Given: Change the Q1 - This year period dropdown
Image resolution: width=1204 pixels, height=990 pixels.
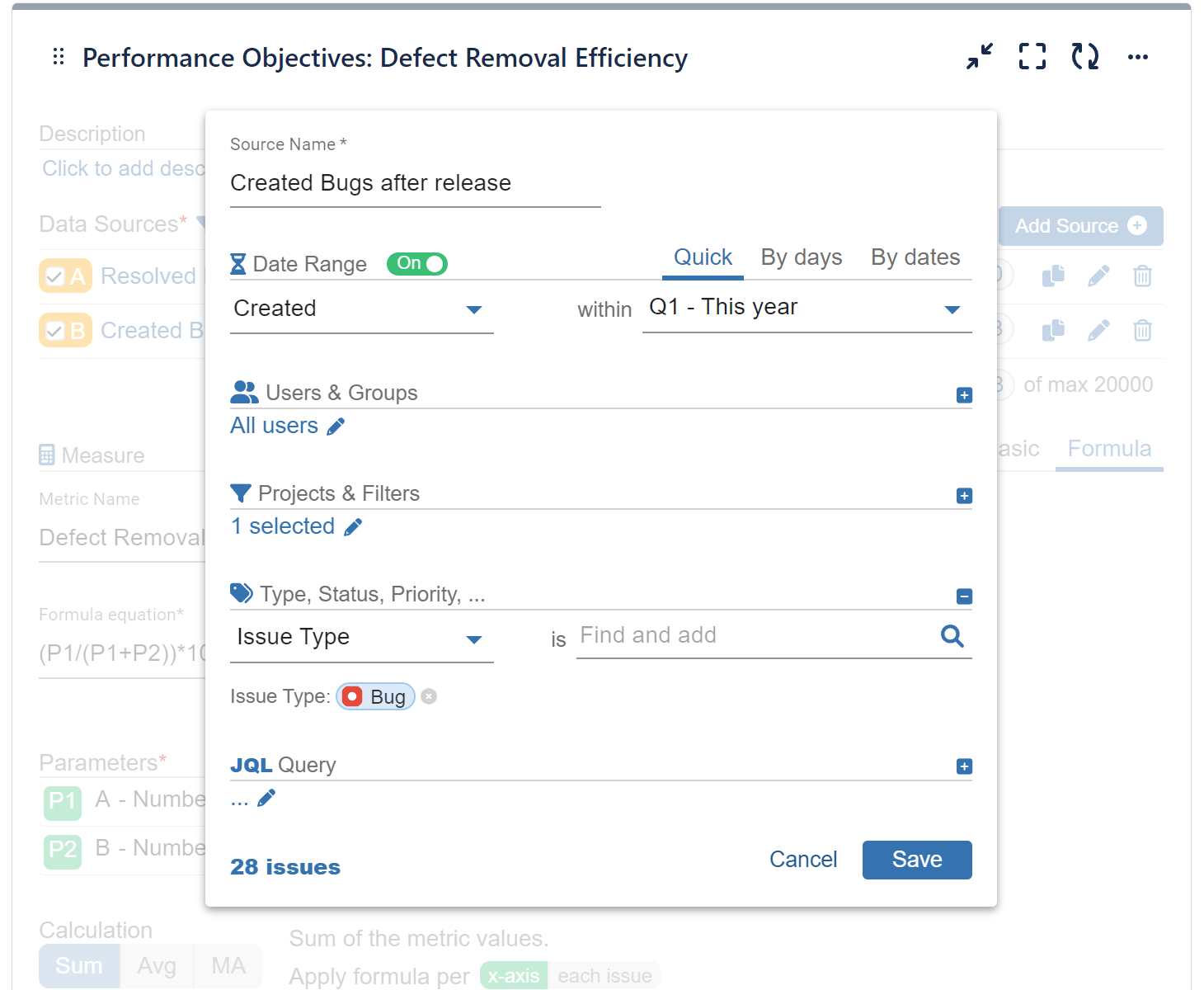Looking at the screenshot, I should coord(952,309).
